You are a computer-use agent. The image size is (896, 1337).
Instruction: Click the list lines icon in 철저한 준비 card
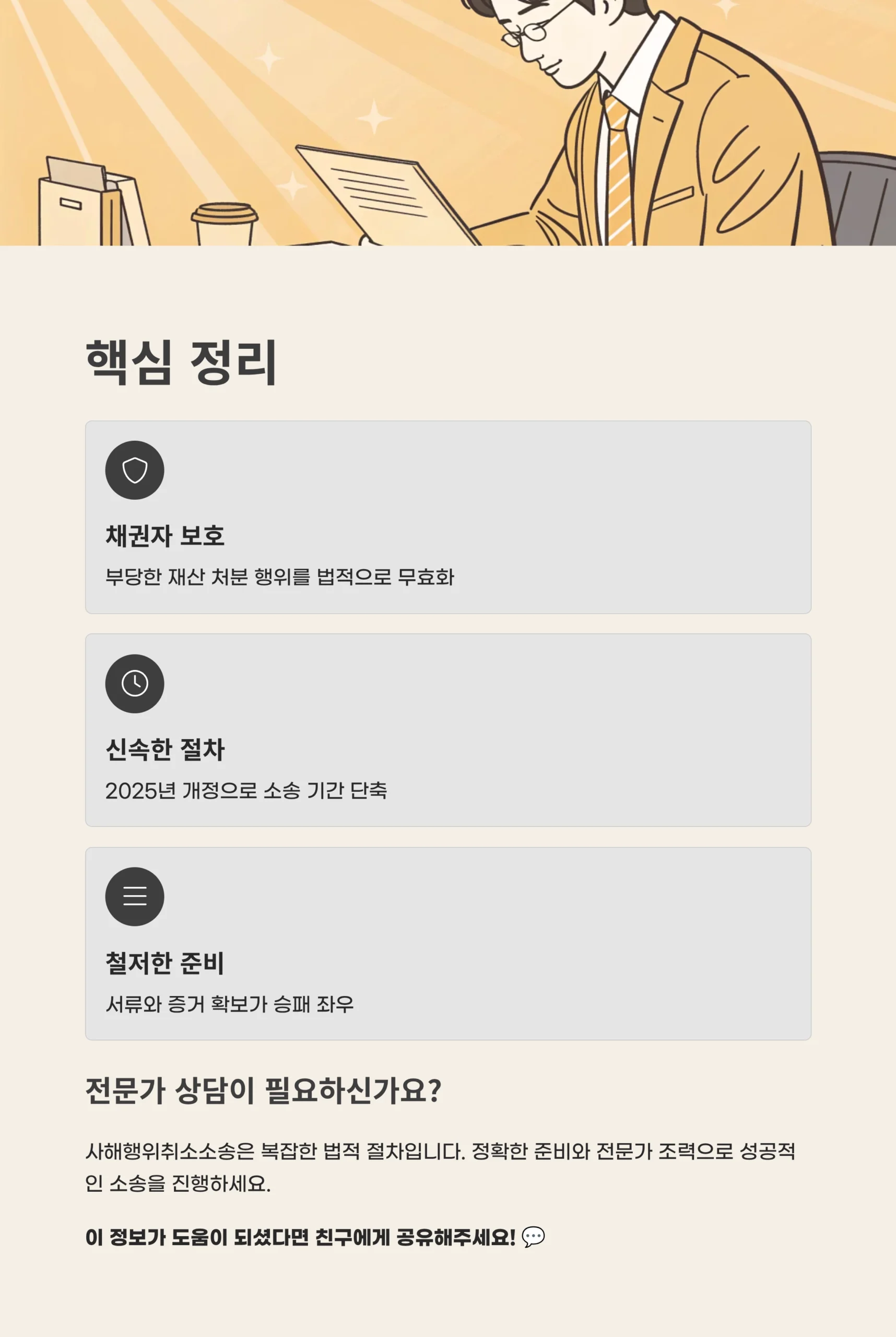[135, 896]
